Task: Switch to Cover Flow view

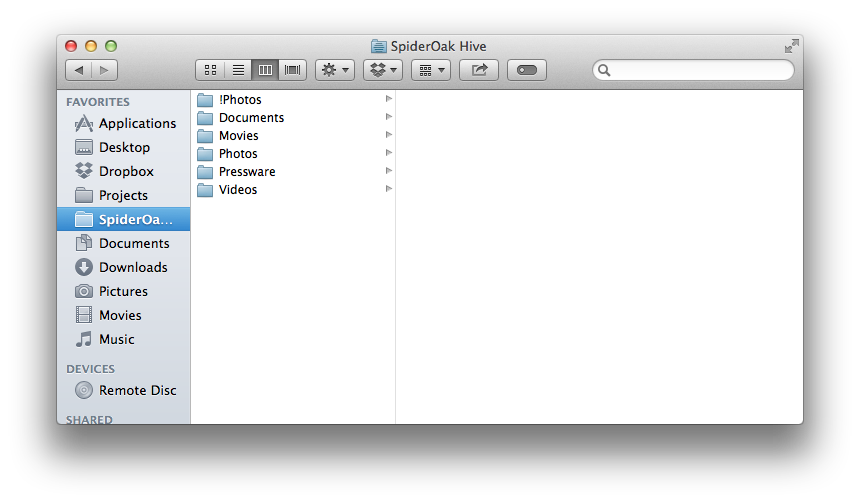Action: point(292,70)
